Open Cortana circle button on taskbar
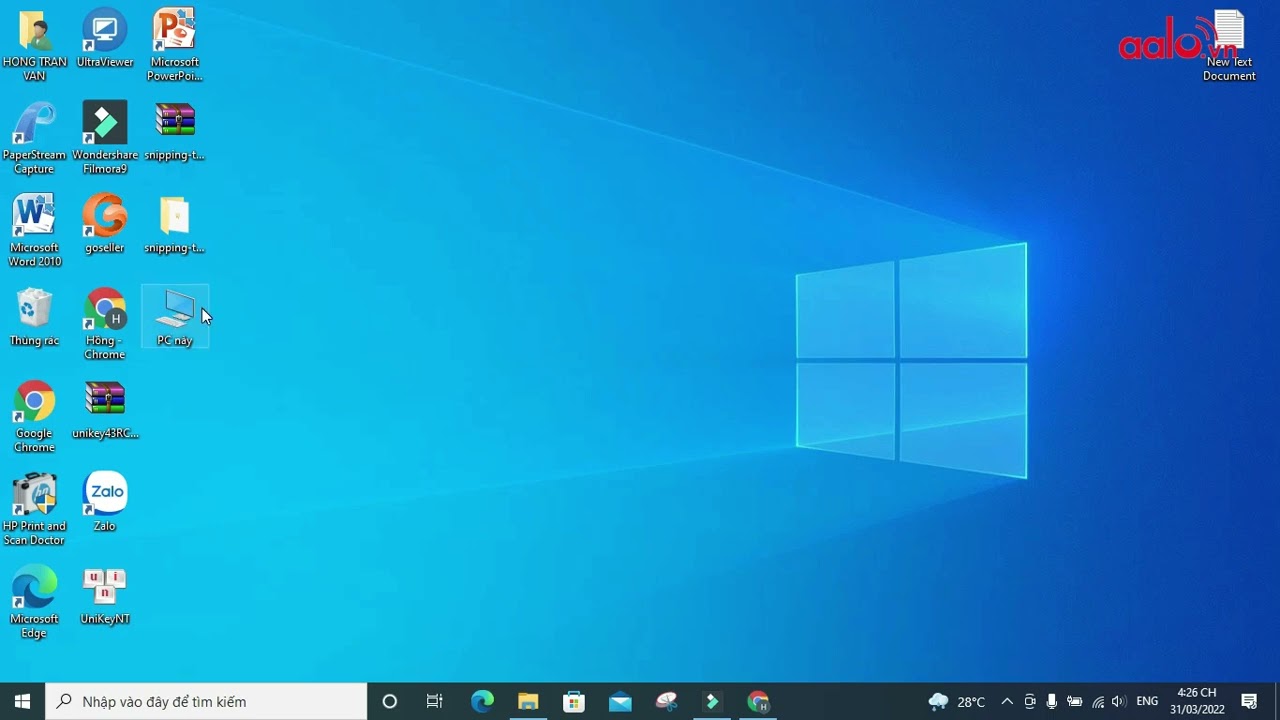This screenshot has height=720, width=1280. [x=390, y=702]
